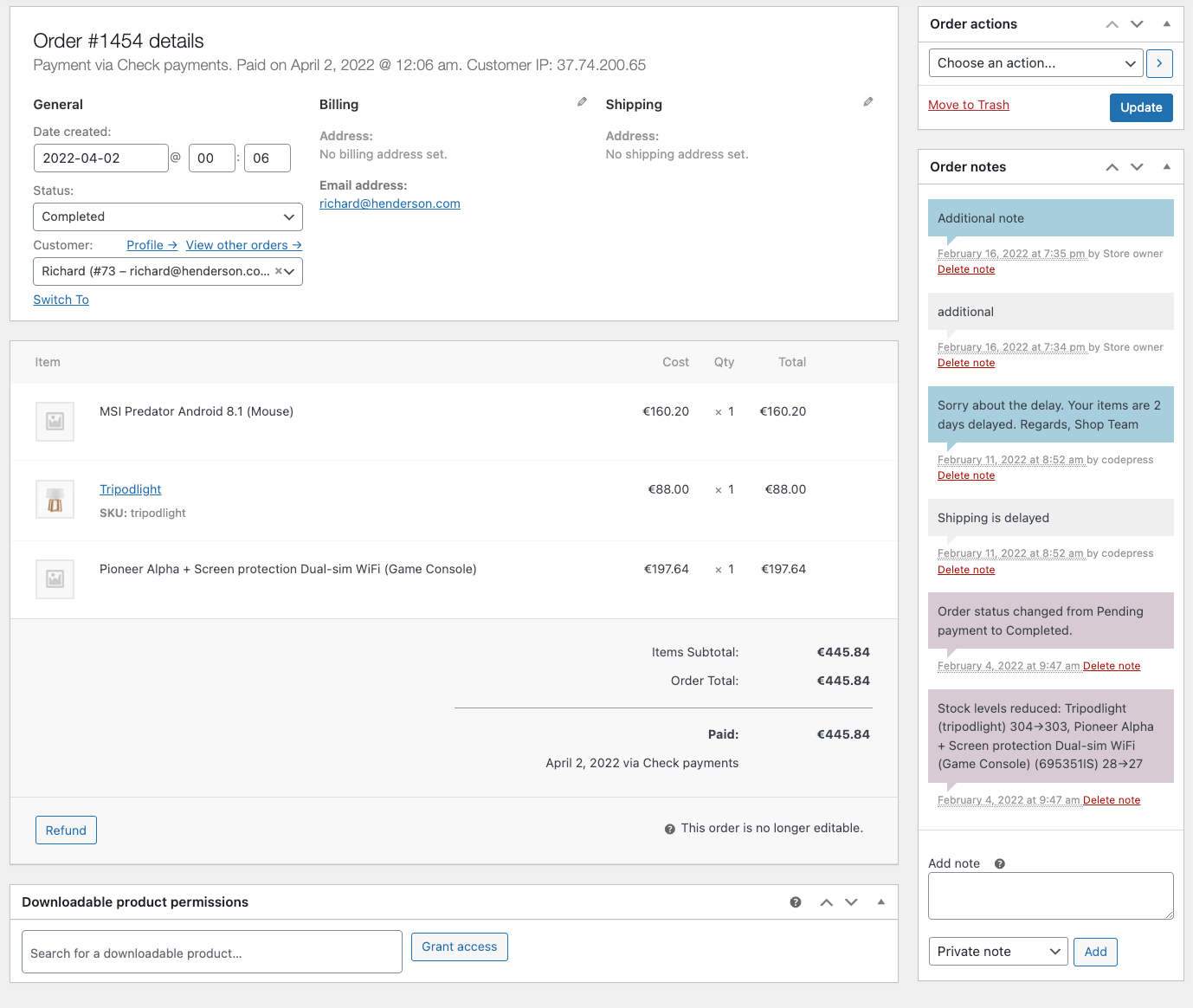Remove selected customer Richard with x icon
The width and height of the screenshot is (1193, 1008).
pos(277,271)
